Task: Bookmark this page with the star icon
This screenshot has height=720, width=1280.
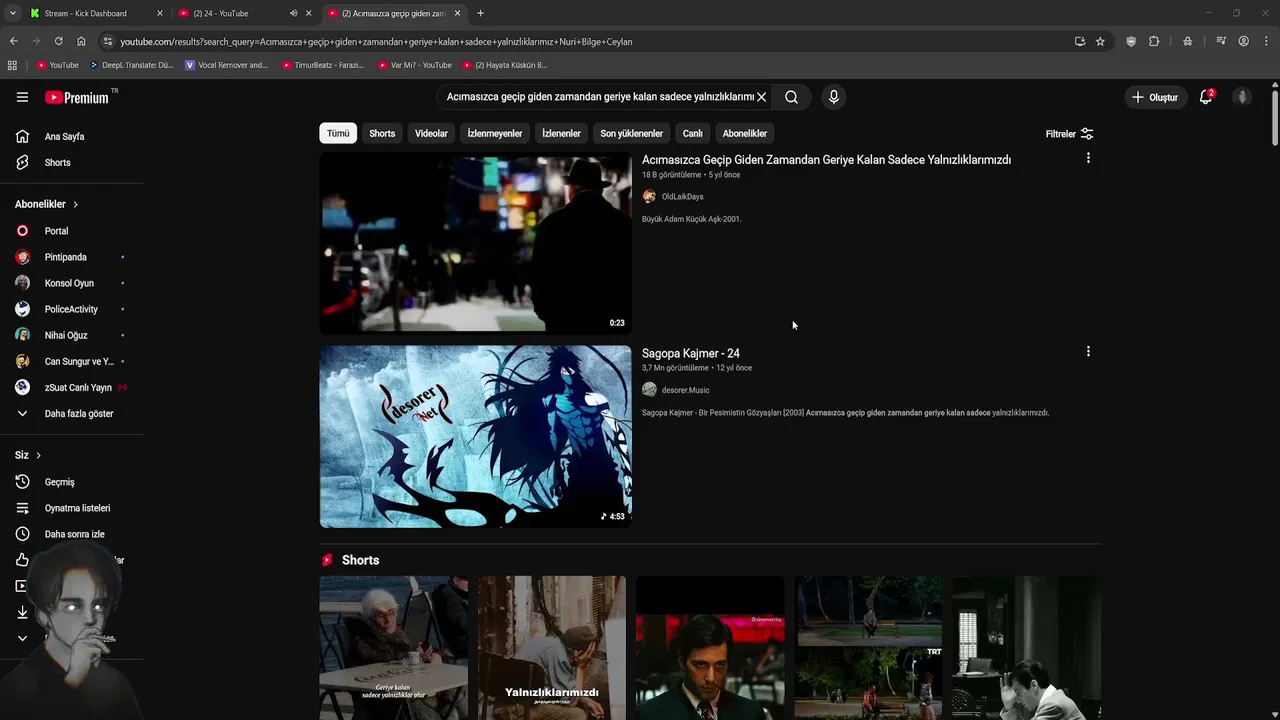Action: point(1100,41)
